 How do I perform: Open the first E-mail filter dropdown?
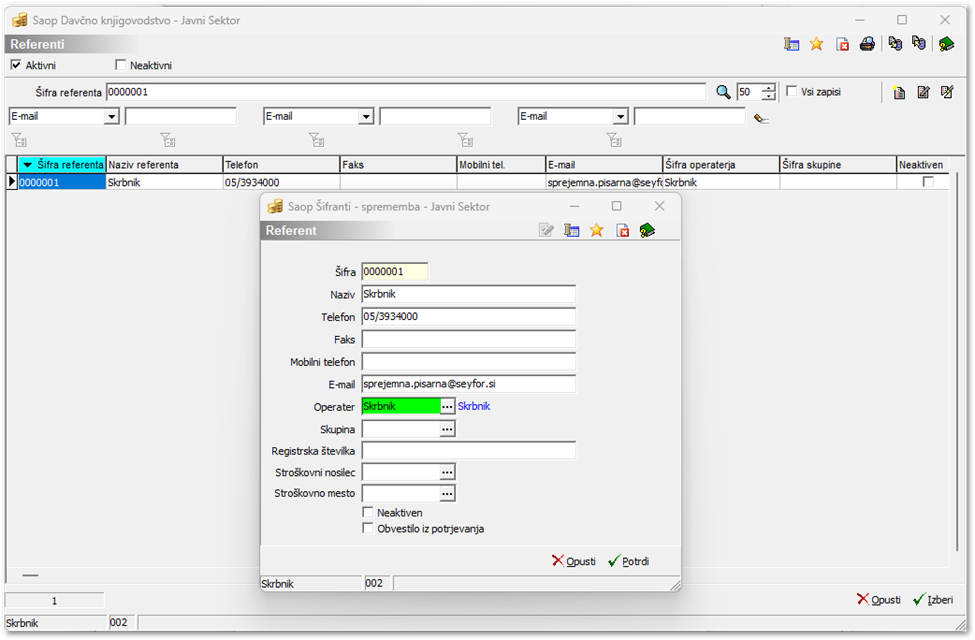click(x=111, y=117)
